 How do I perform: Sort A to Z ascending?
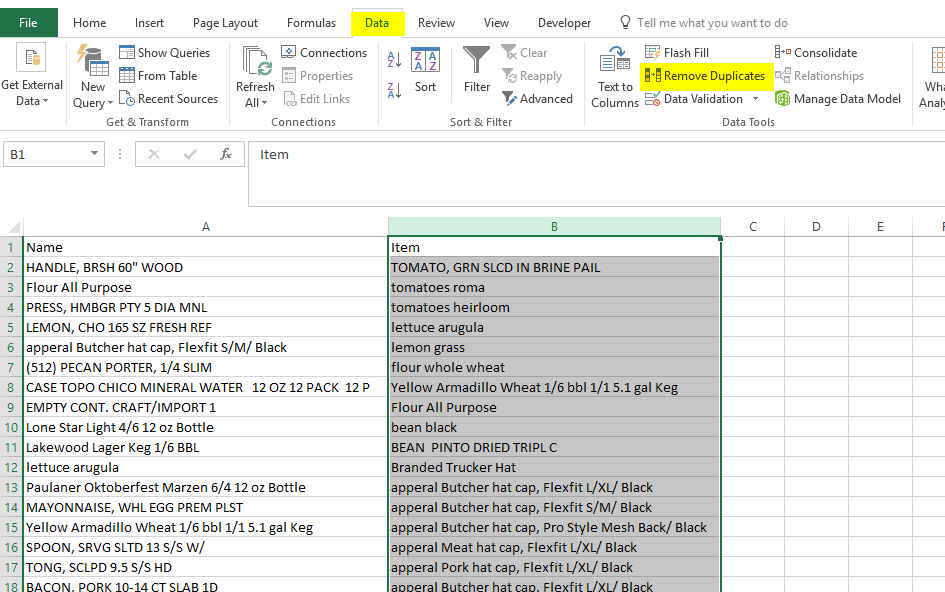tap(394, 59)
